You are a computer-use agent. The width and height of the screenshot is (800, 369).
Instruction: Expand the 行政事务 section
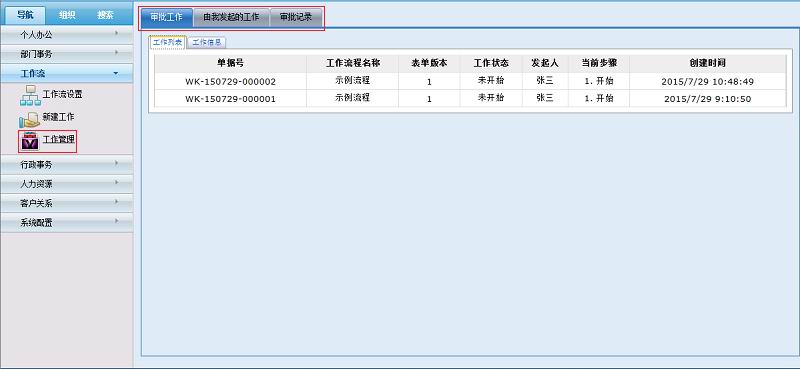[x=67, y=165]
